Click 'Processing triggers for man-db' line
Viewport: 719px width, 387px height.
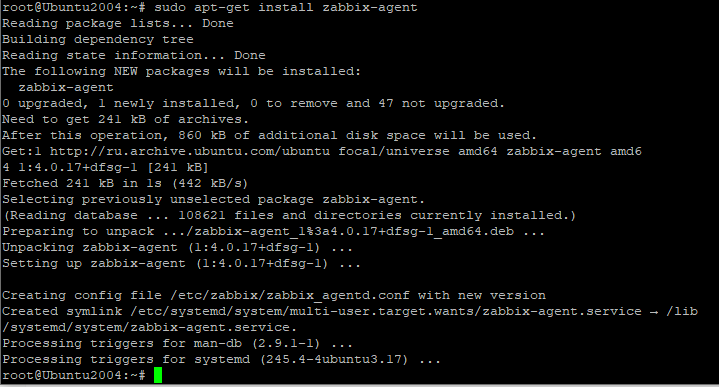[x=177, y=344]
